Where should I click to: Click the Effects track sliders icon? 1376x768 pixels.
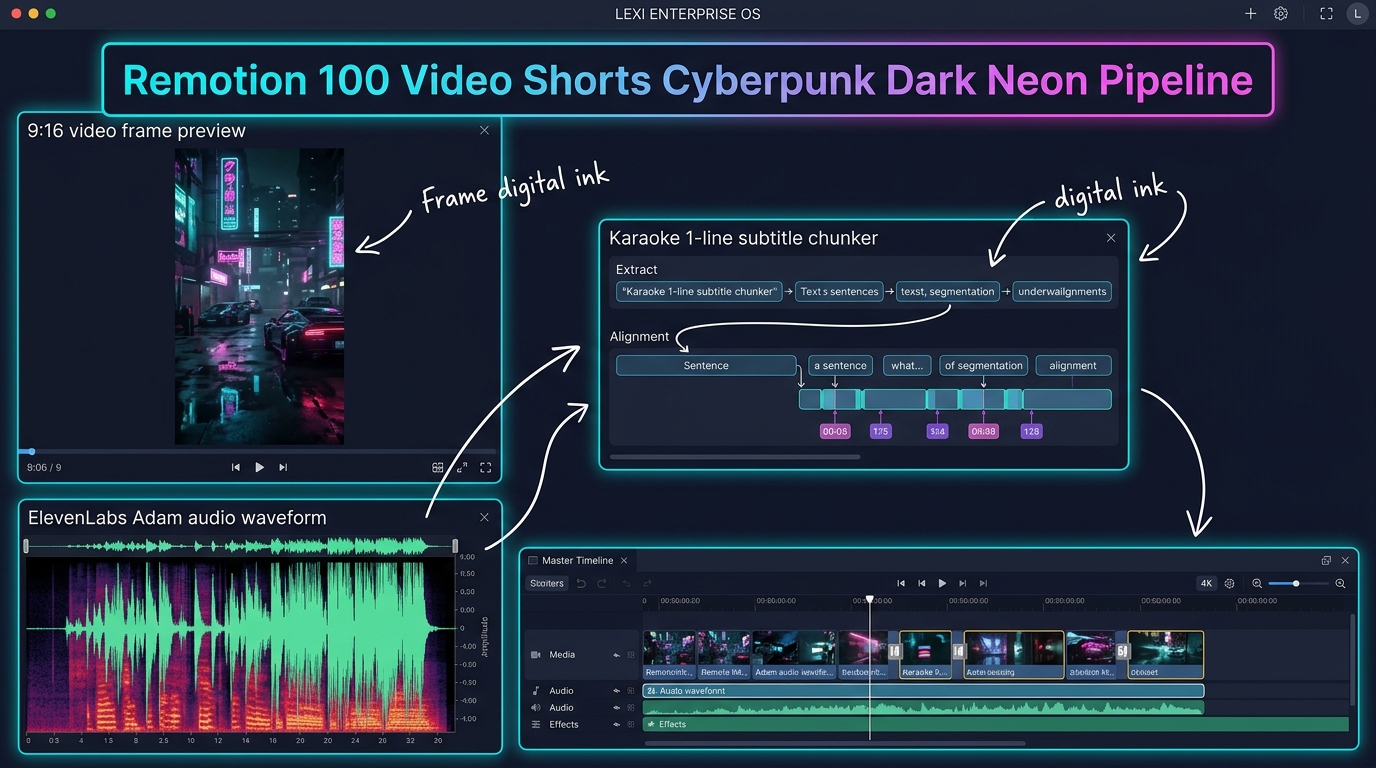[536, 725]
